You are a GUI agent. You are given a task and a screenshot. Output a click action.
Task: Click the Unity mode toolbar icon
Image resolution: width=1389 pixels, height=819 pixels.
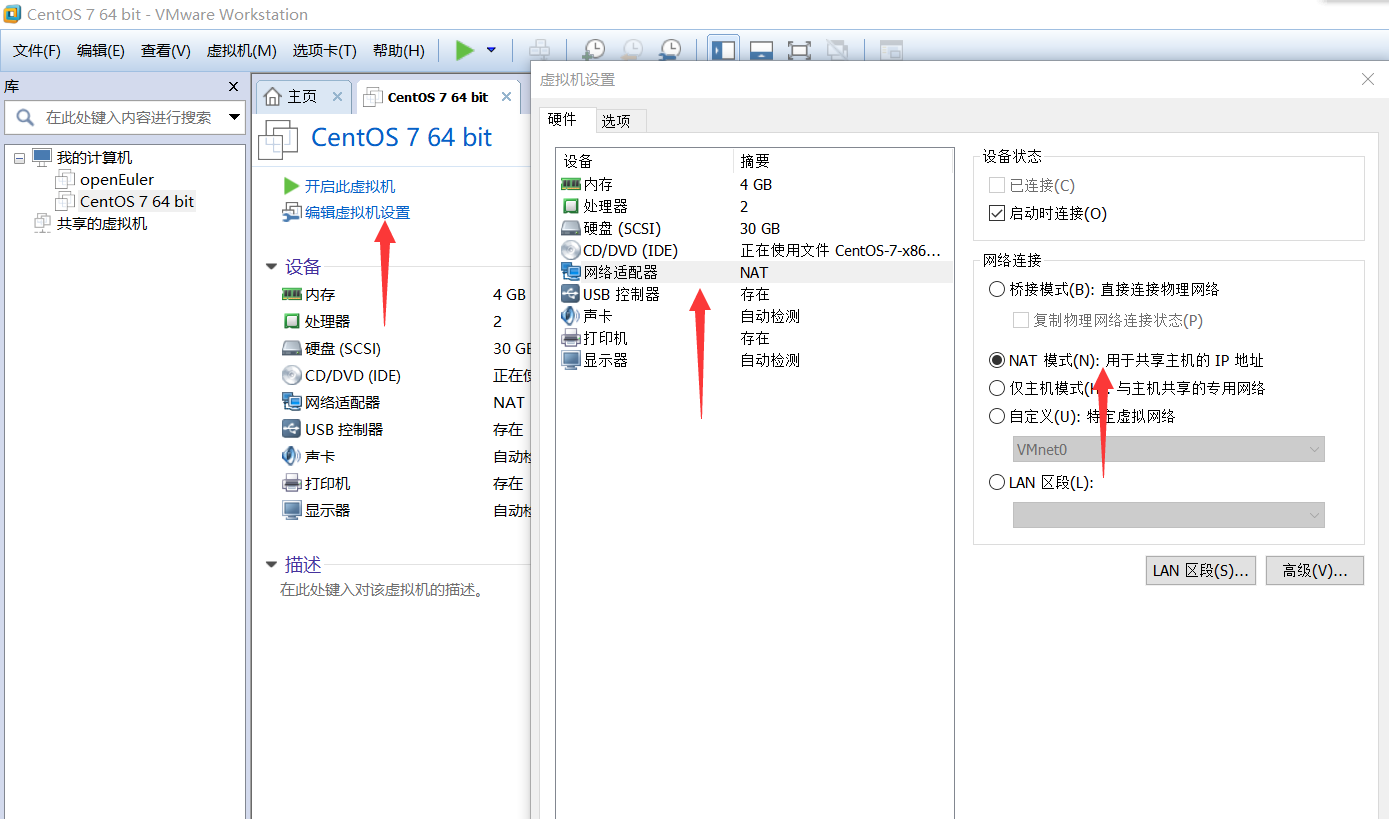[837, 50]
